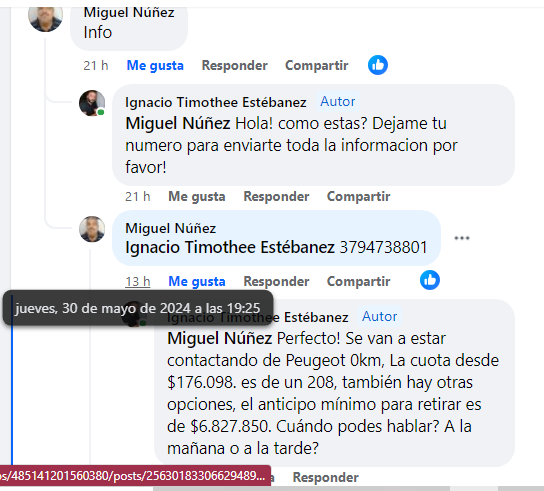Click Compartir under phone number comment

pos(358,281)
